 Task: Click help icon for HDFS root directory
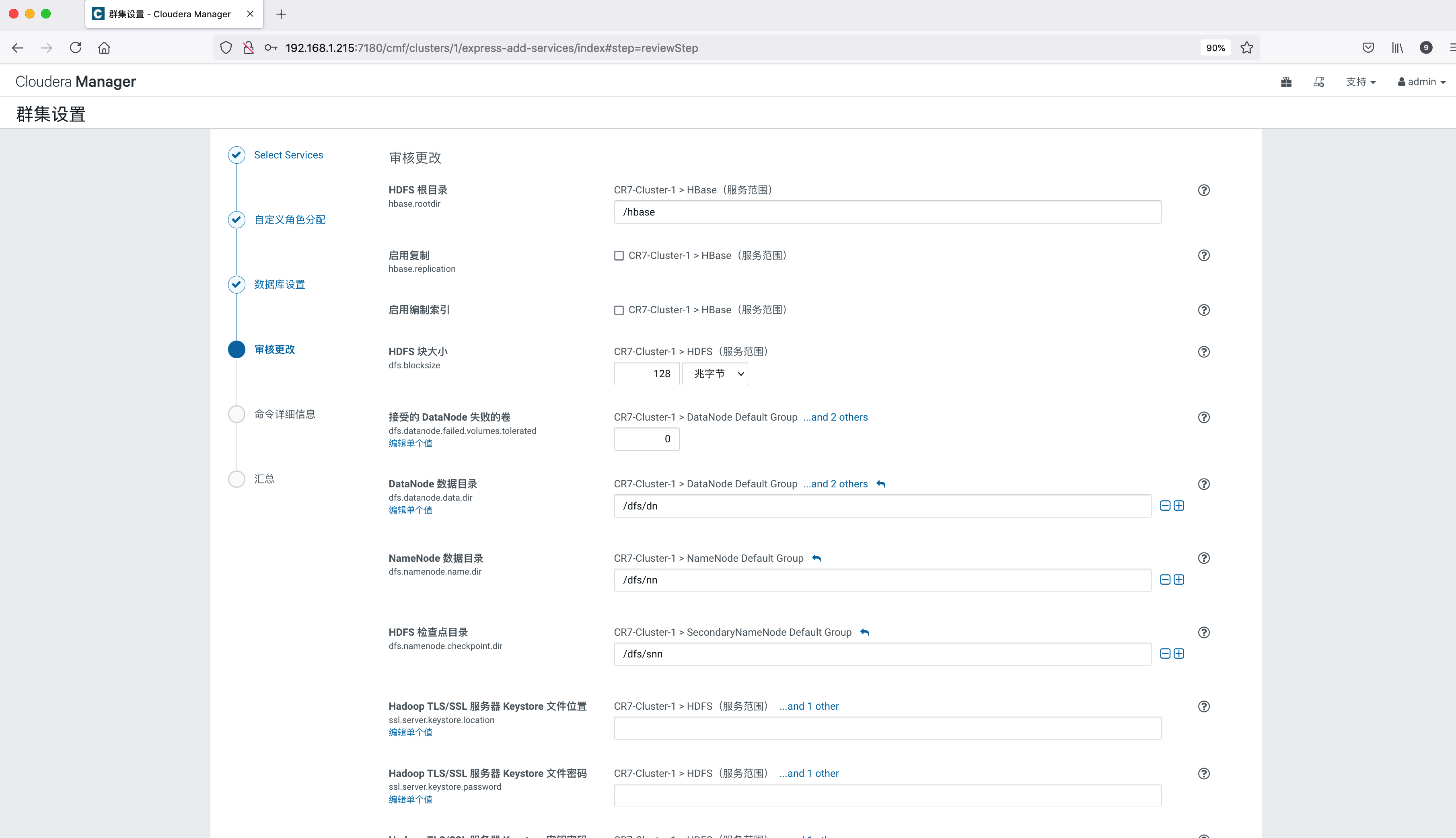pos(1203,190)
